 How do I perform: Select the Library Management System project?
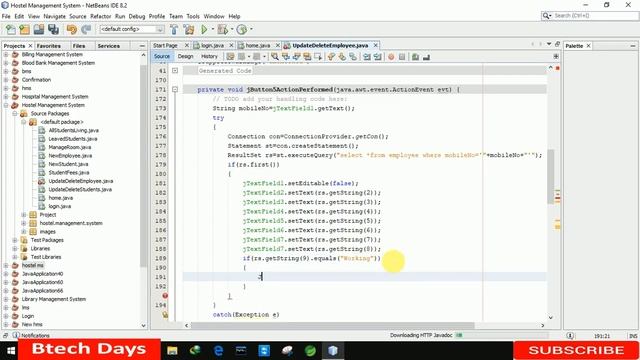[x=54, y=299]
